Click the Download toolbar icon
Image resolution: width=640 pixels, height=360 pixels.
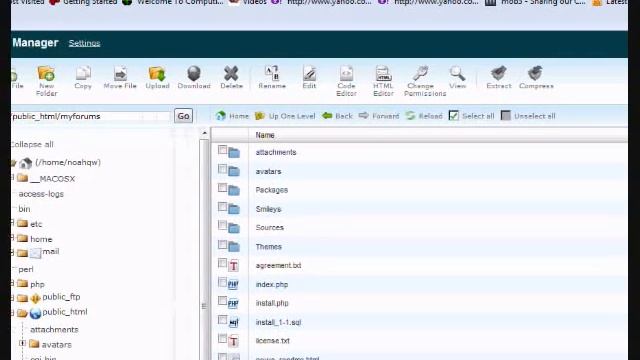(194, 78)
